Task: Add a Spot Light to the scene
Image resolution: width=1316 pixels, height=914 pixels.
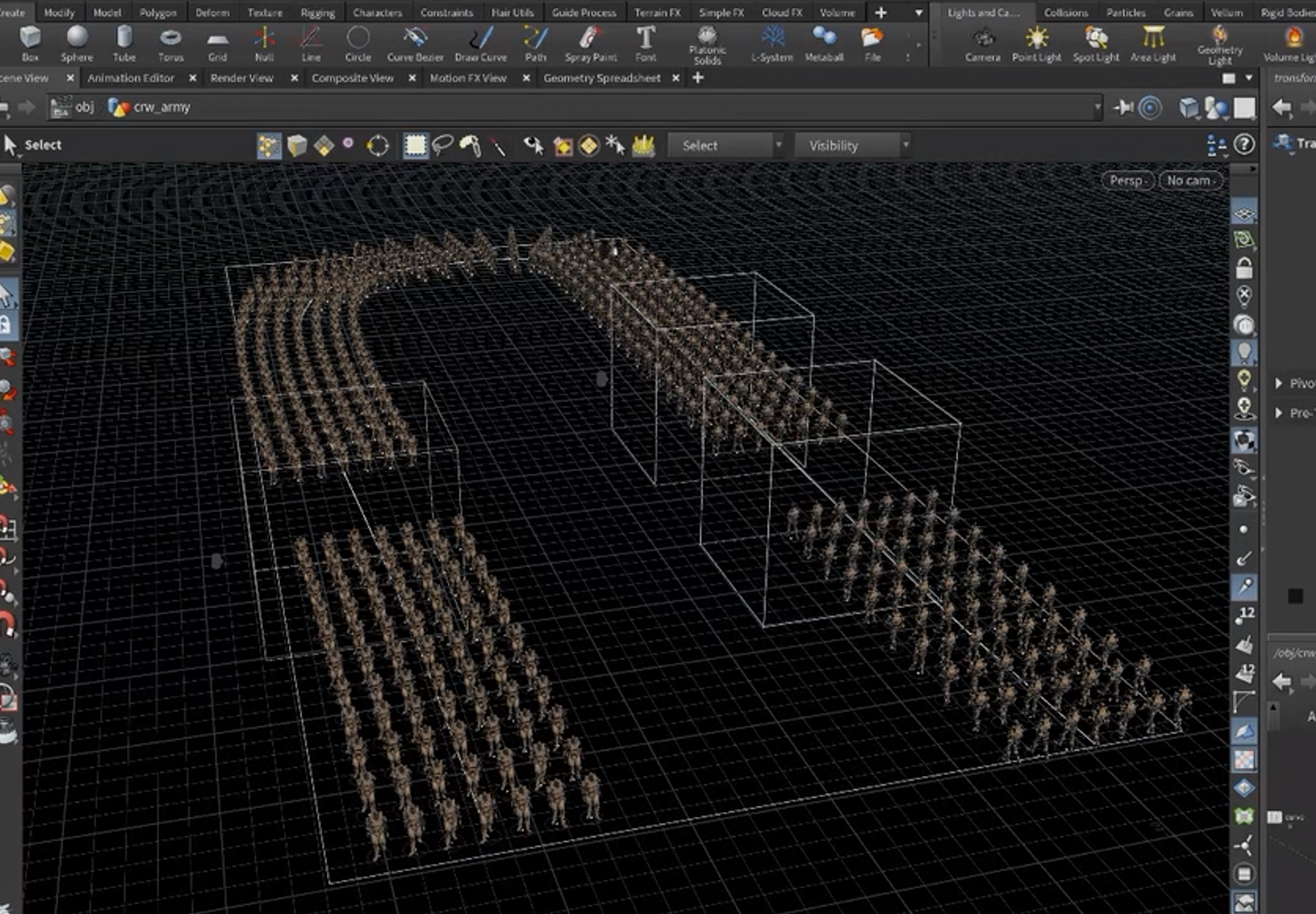Action: (x=1095, y=44)
